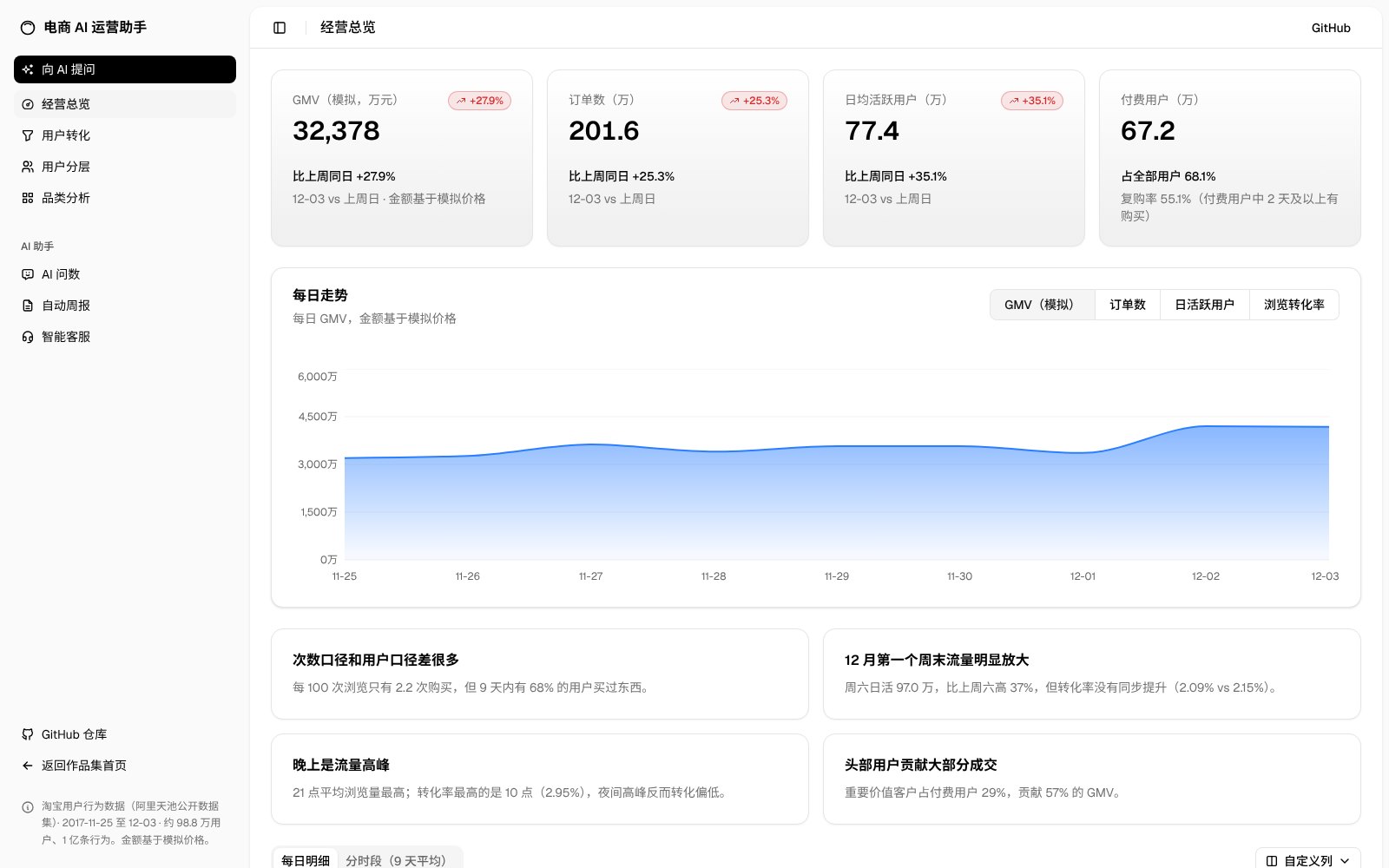Click the back arrow icon beside 返回作品集首页
This screenshot has width=1389, height=868.
[x=28, y=766]
